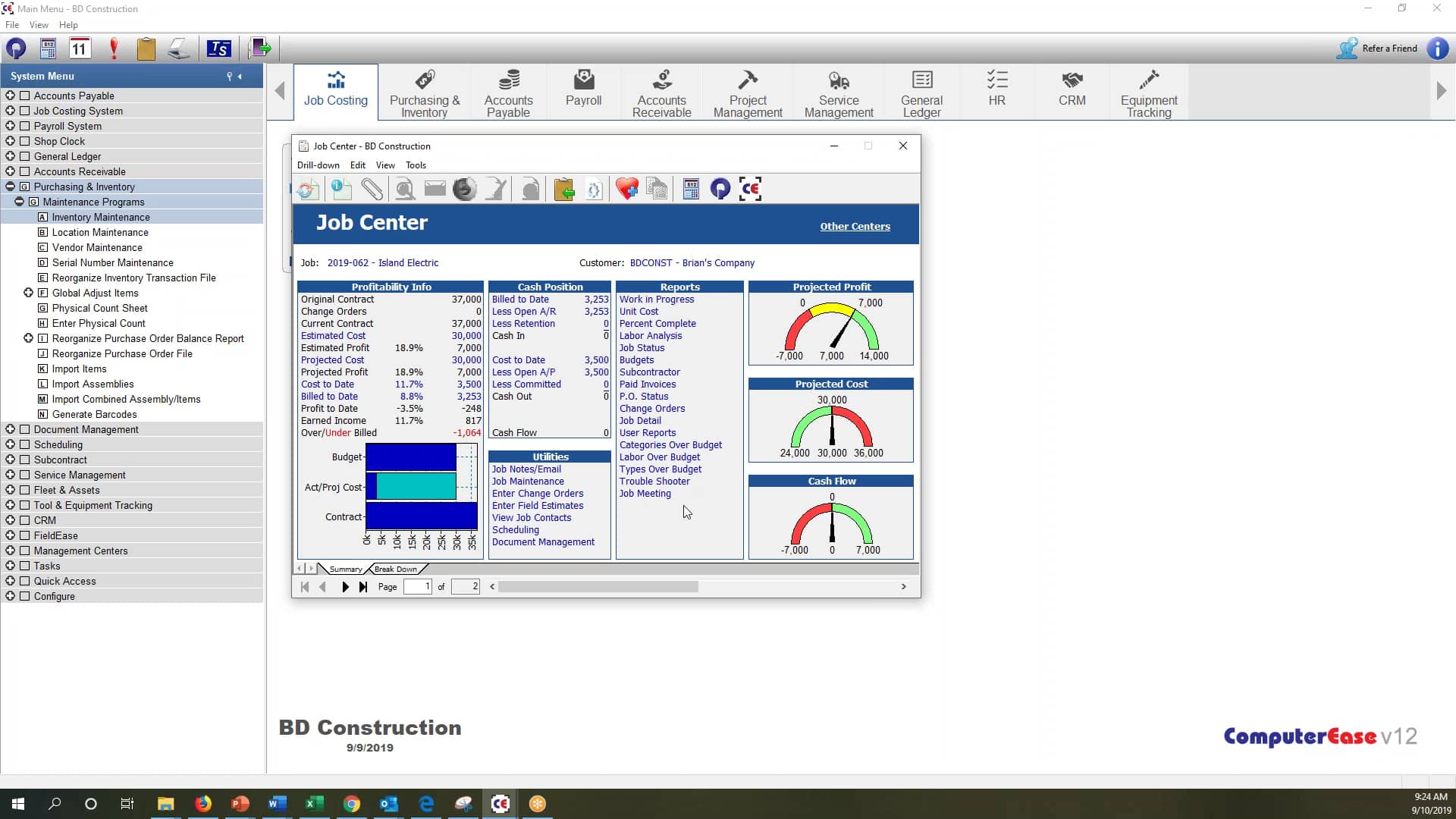Expand the Job Costing System tree node
Viewport: 1456px width, 819px height.
[11, 111]
